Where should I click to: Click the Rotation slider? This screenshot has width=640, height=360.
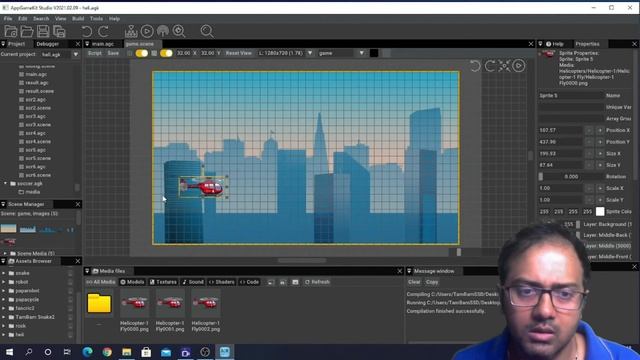[570, 177]
